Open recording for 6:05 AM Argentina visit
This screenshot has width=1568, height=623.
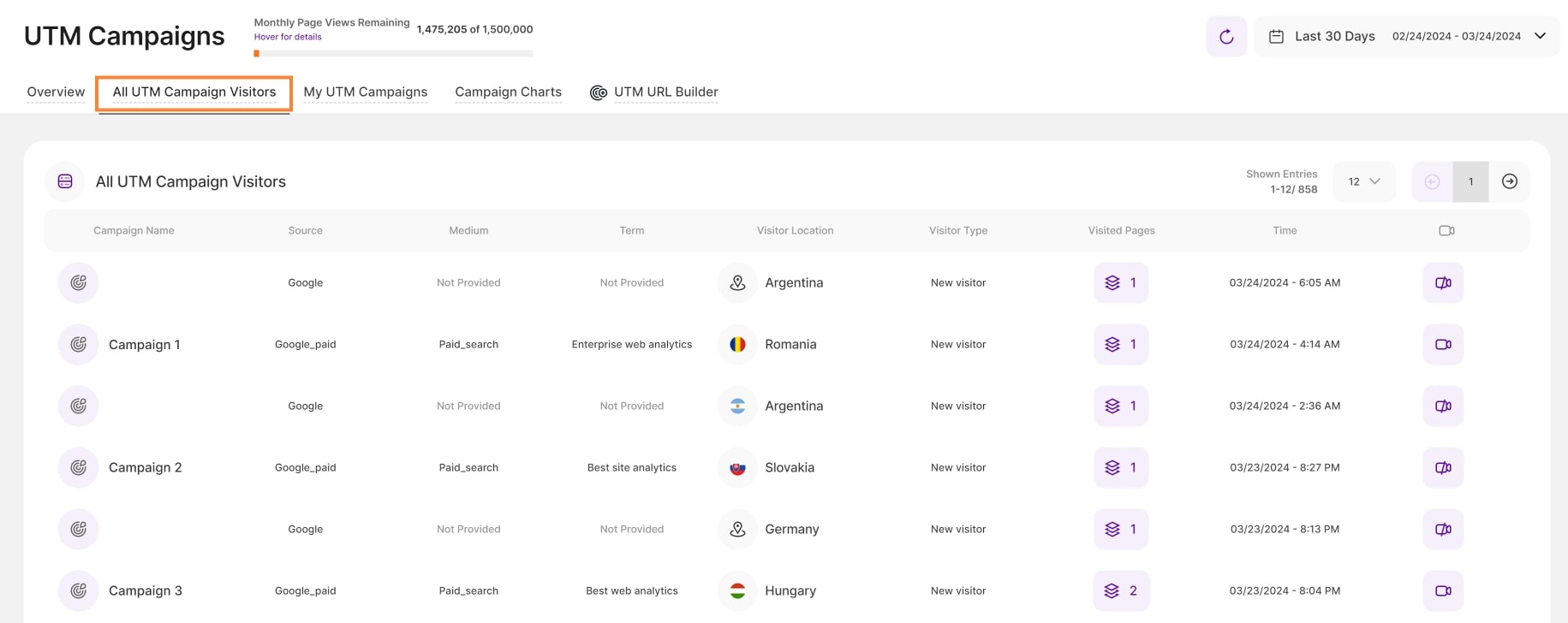[1442, 283]
